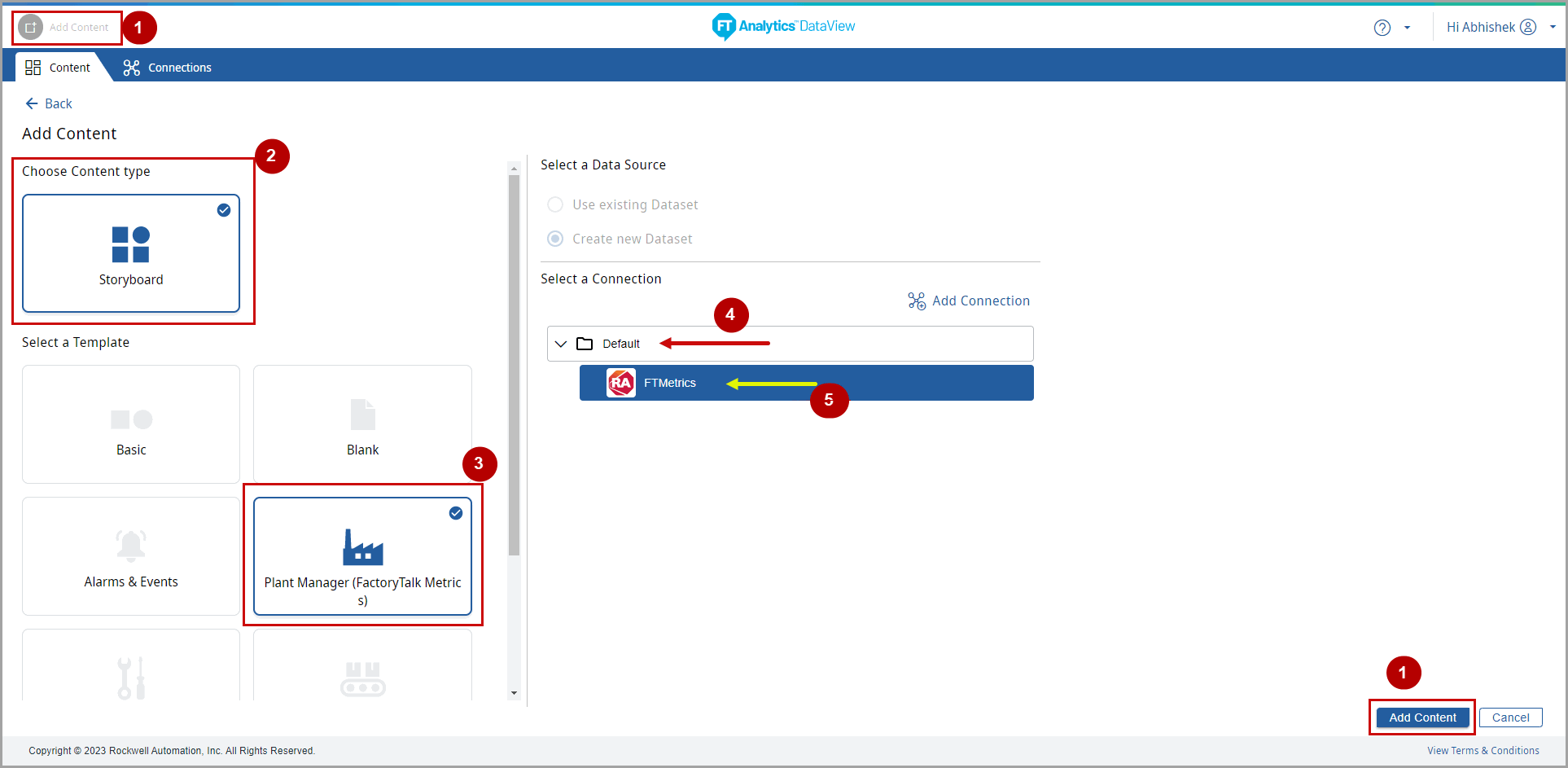
Task: Collapse the Default folder chevron
Action: [x=561, y=344]
